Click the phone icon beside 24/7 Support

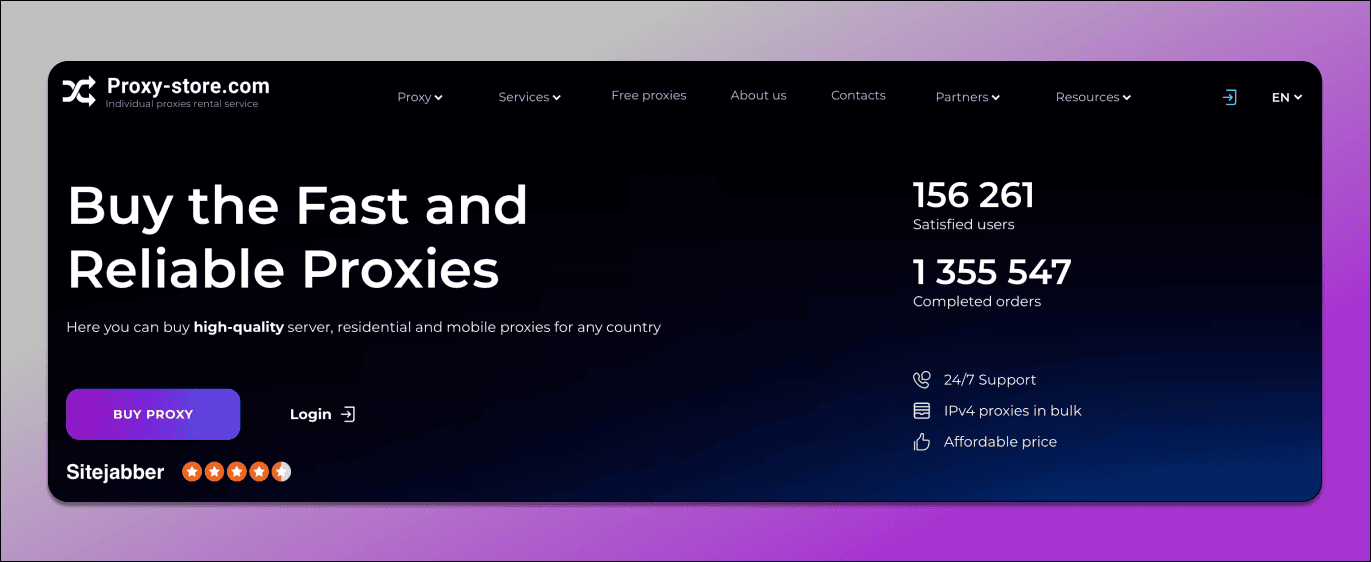point(922,380)
